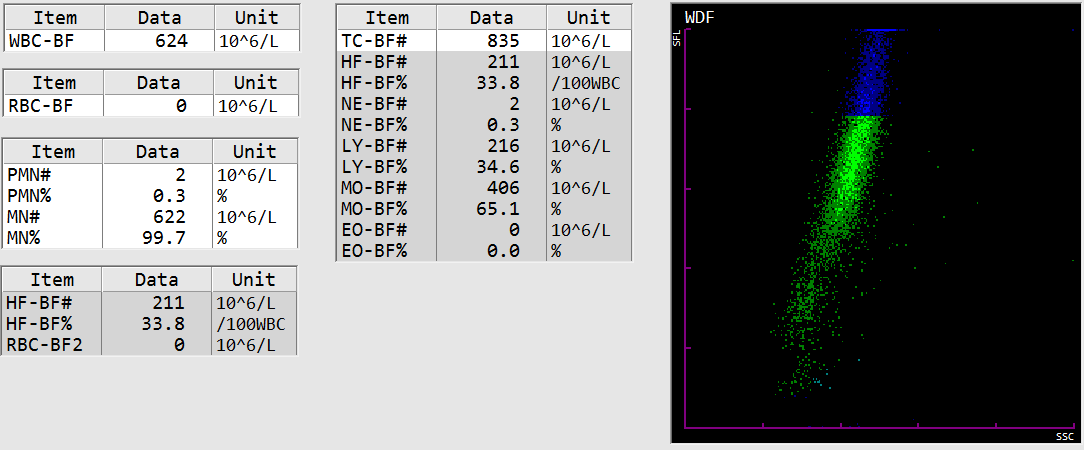
Task: Click the LY-BF# value 216
Action: coord(502,147)
